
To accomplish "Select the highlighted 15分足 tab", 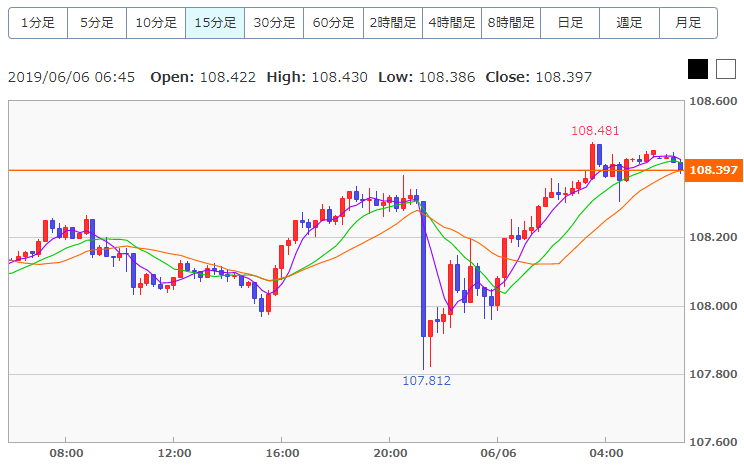I will click(215, 23).
